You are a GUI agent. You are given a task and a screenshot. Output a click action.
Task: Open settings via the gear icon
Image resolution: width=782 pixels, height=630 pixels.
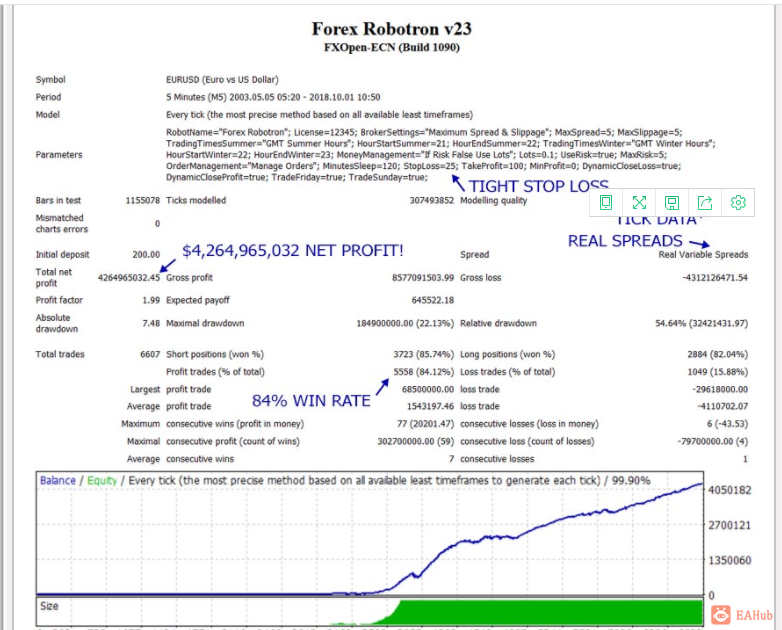click(x=738, y=203)
